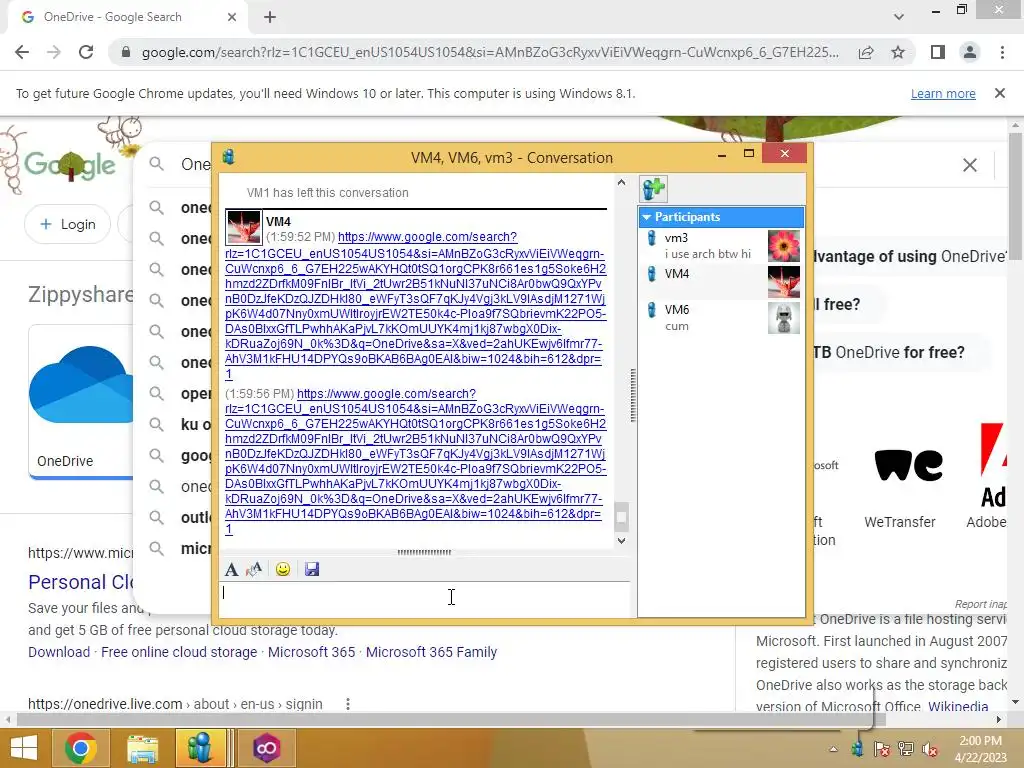Select the 'micr' search suggestion
The height and width of the screenshot is (768, 1024).
pos(180,549)
